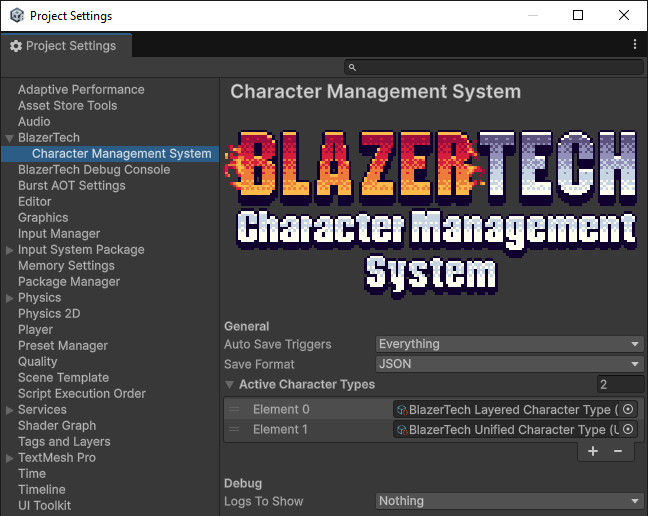This screenshot has height=516, width=648.
Task: Select the Physics category label
Action: tap(39, 298)
